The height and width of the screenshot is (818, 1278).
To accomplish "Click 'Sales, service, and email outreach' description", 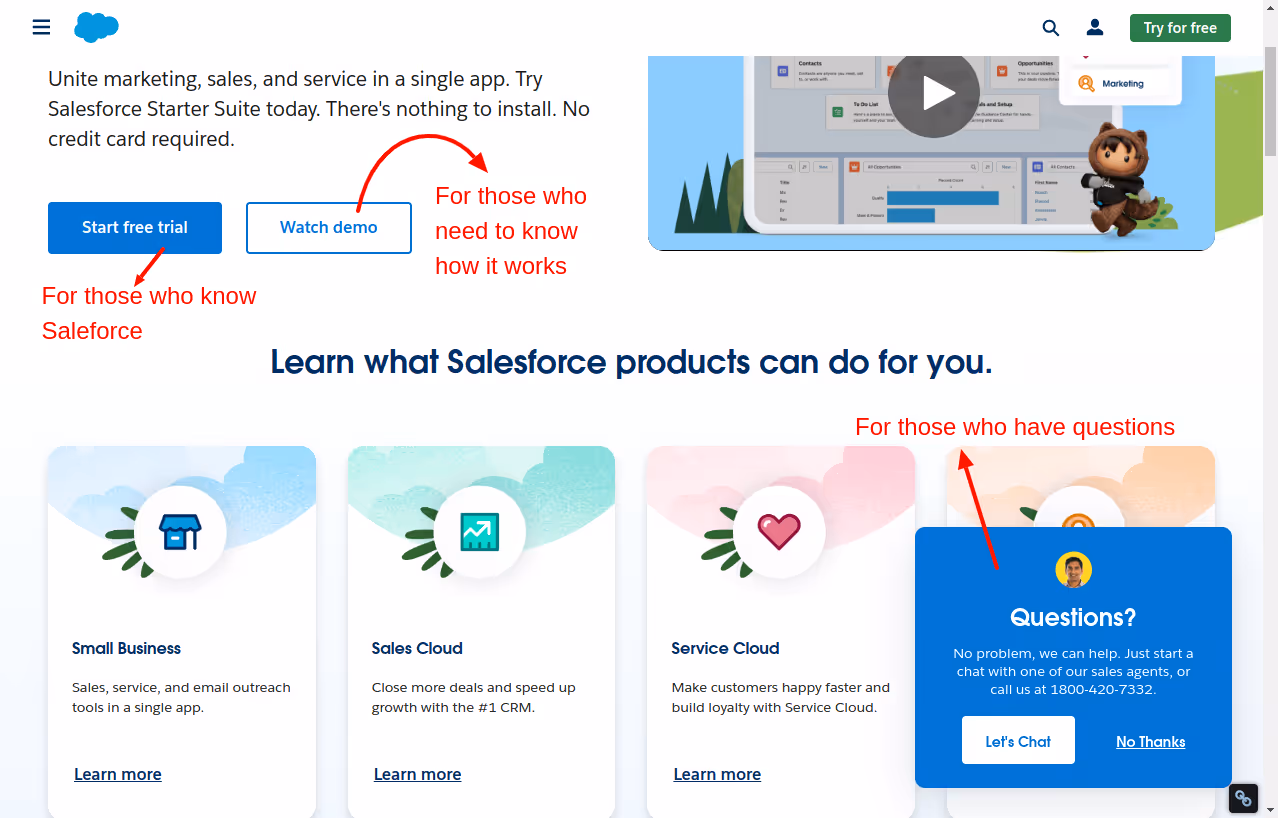I will [181, 697].
